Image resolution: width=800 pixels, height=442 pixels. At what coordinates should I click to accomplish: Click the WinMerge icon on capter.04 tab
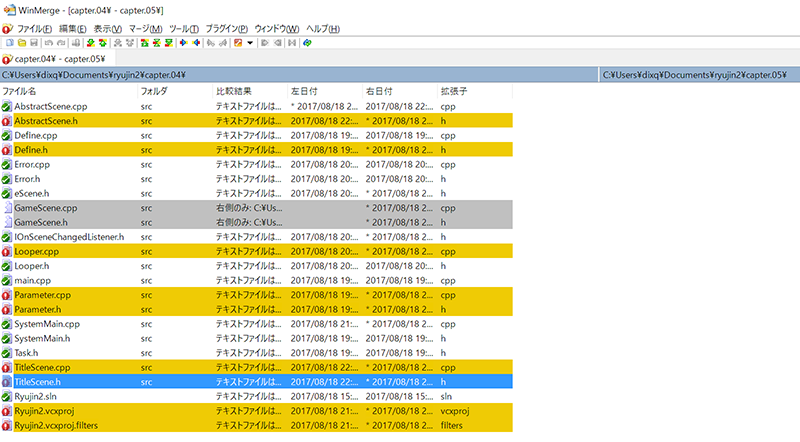7,59
